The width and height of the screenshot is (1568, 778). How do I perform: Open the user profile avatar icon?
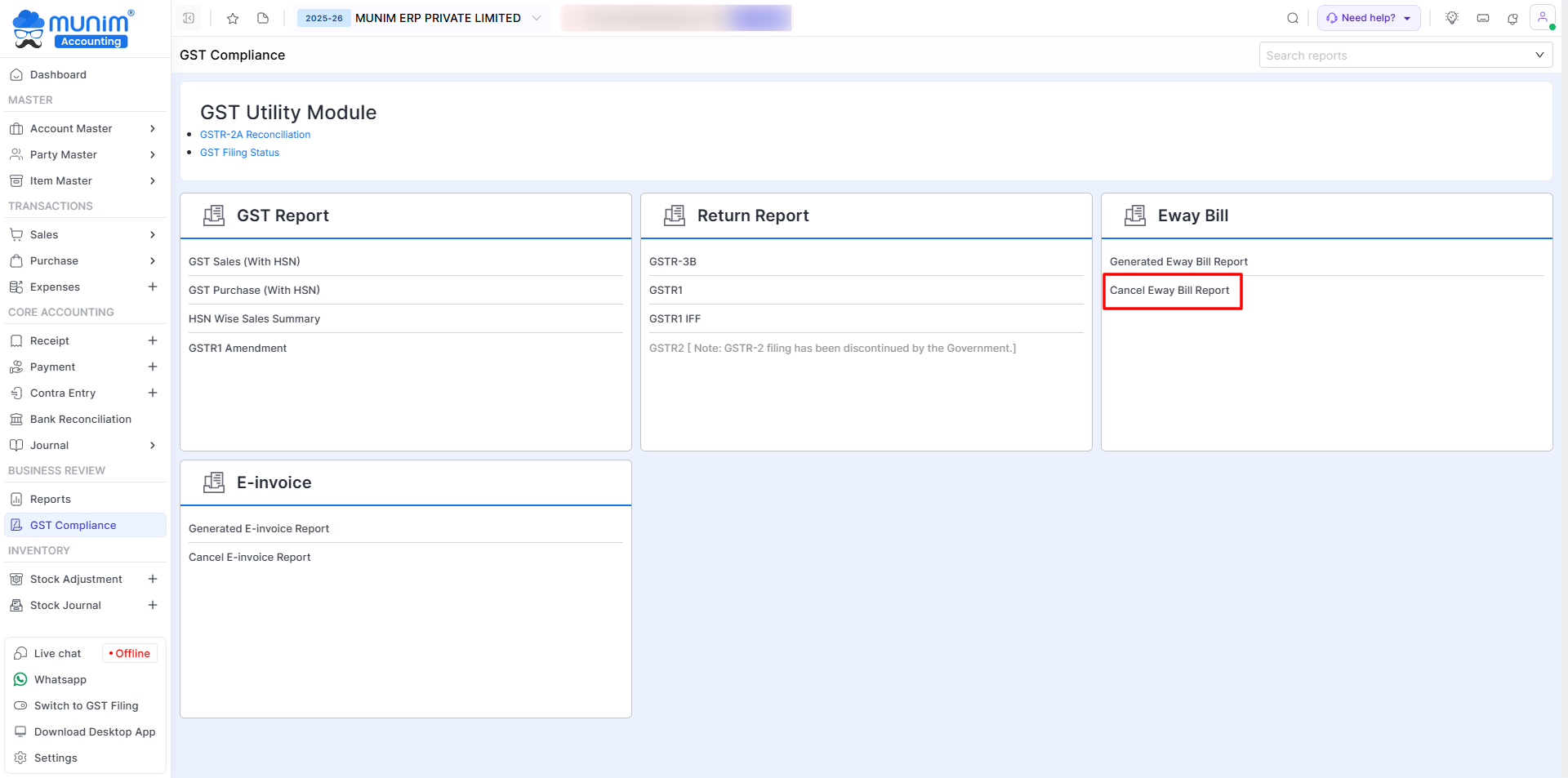pos(1542,17)
